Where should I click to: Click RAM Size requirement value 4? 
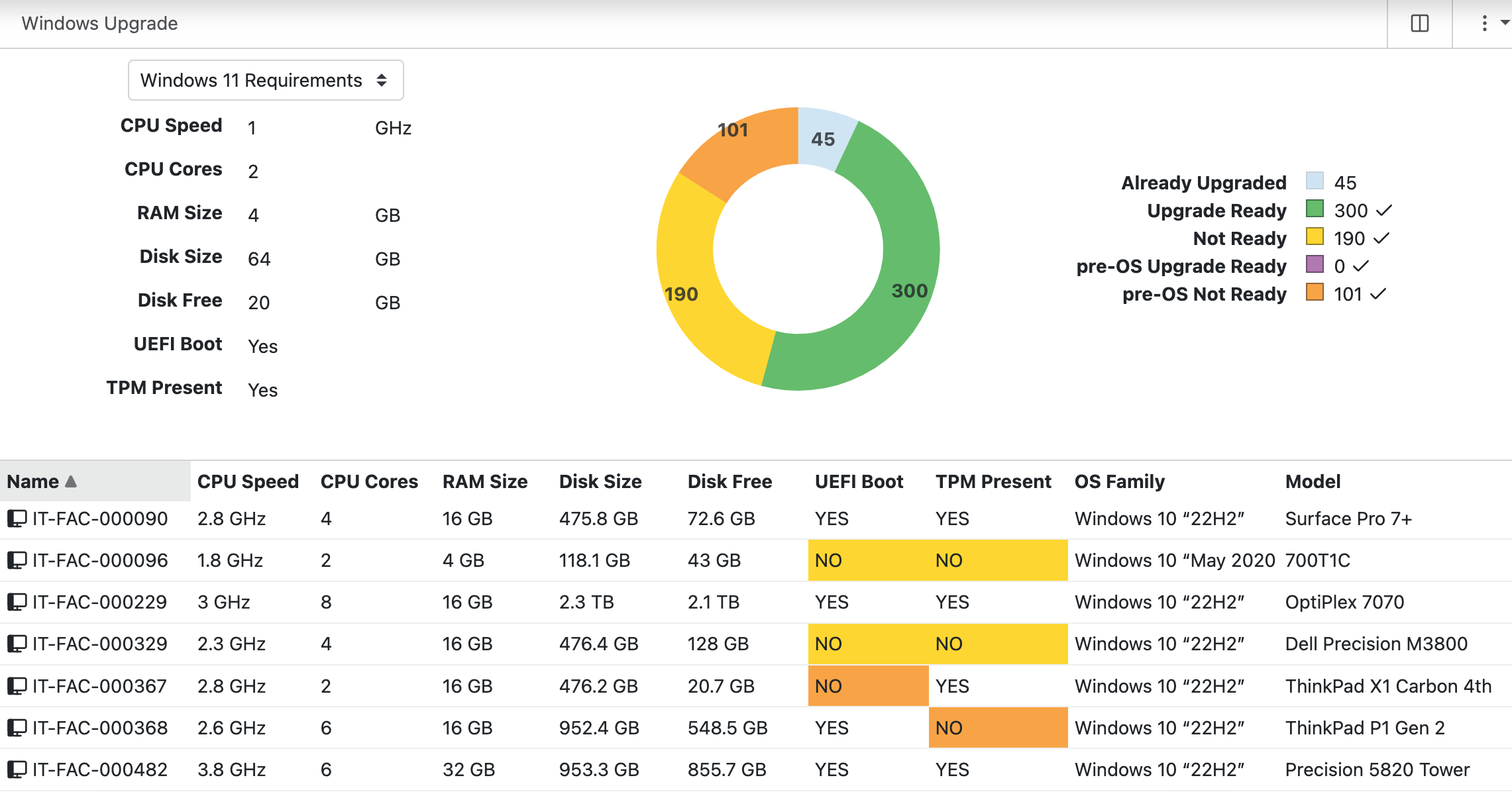pyautogui.click(x=253, y=215)
